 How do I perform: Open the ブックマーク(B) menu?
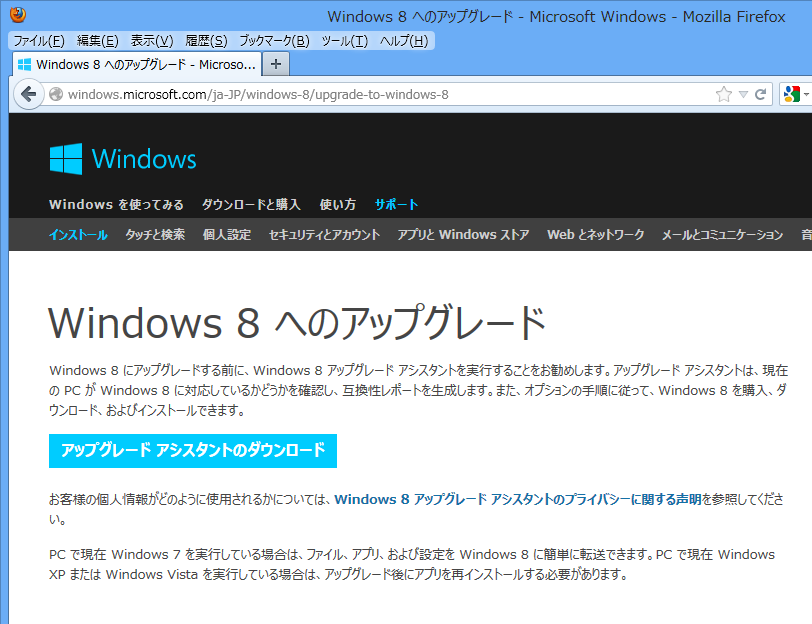tap(274, 40)
